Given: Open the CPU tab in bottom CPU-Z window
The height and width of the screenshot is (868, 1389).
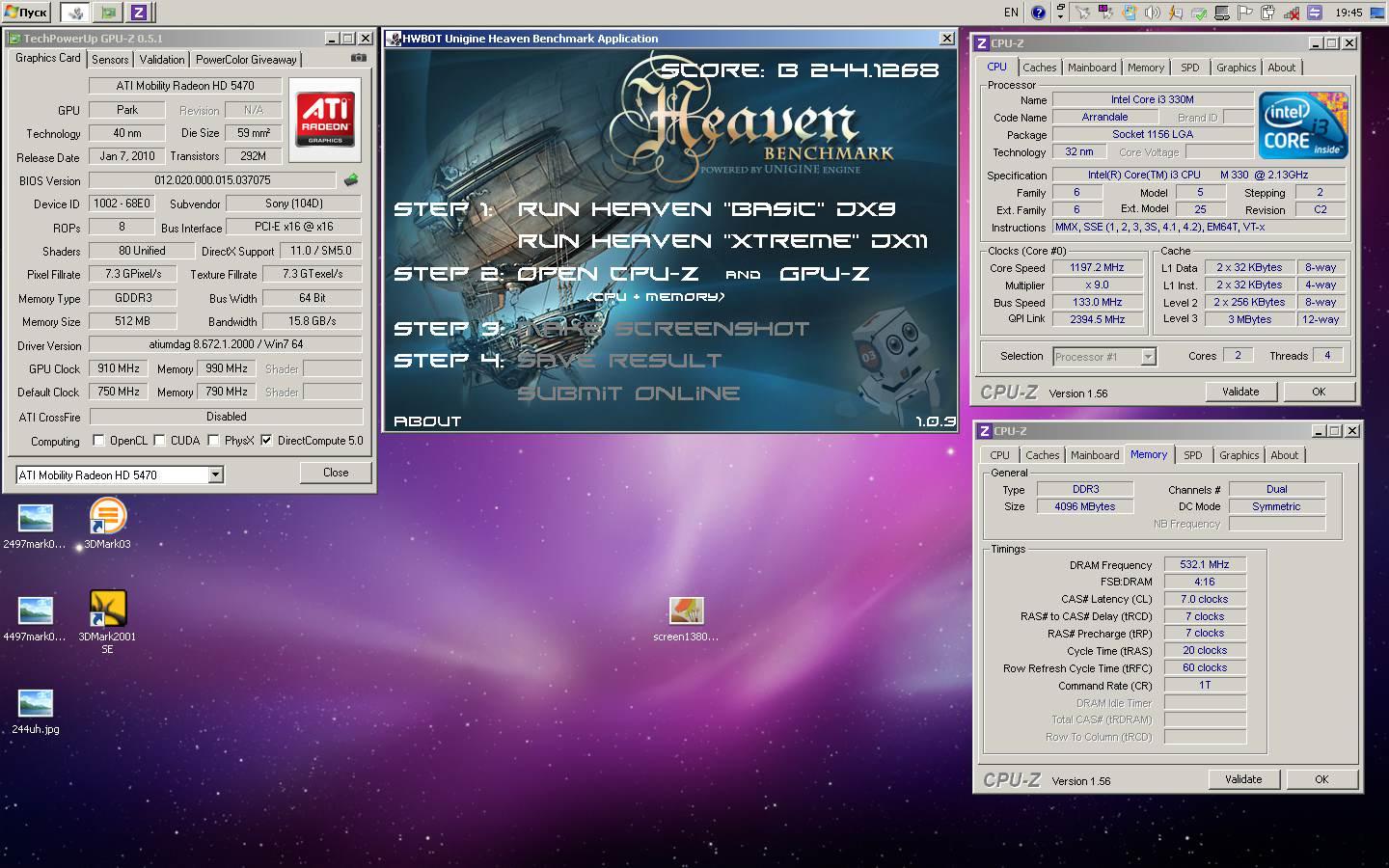Looking at the screenshot, I should point(1000,455).
